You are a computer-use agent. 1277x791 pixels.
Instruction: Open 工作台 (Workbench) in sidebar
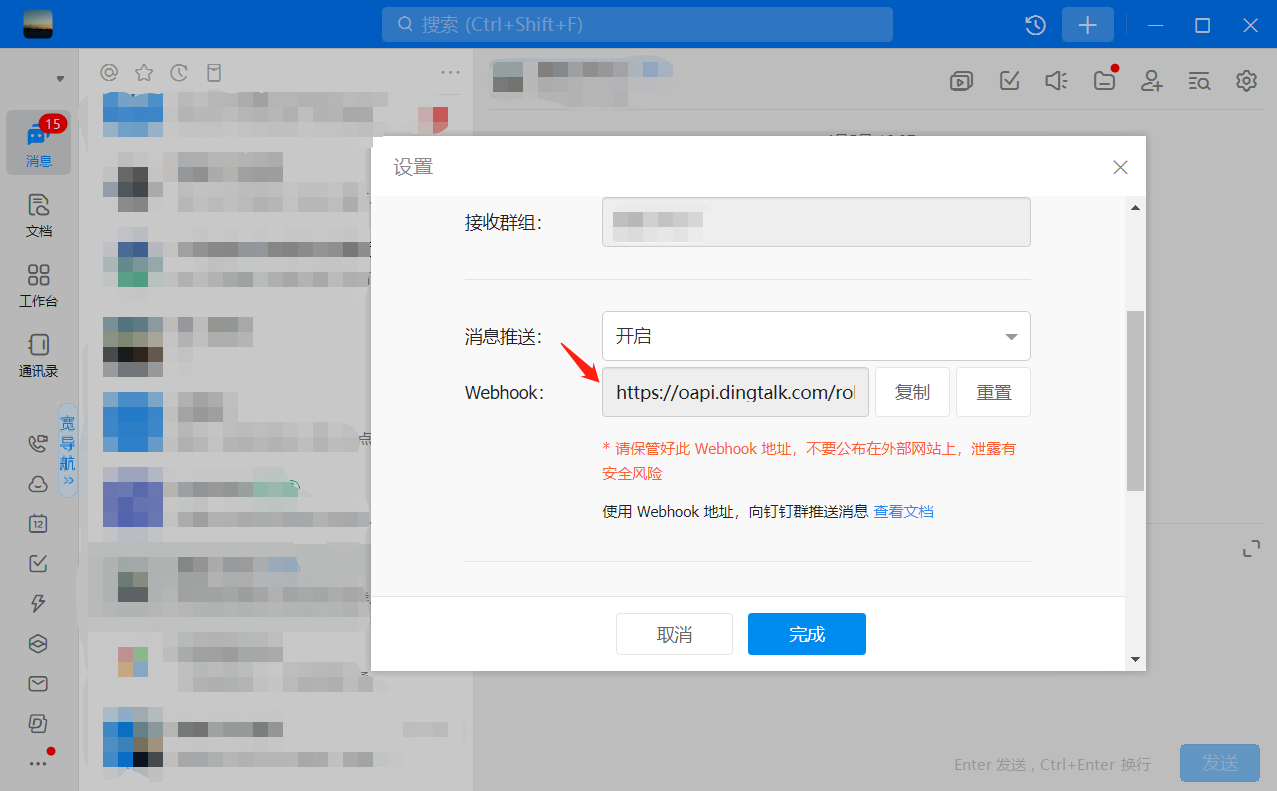click(x=38, y=285)
